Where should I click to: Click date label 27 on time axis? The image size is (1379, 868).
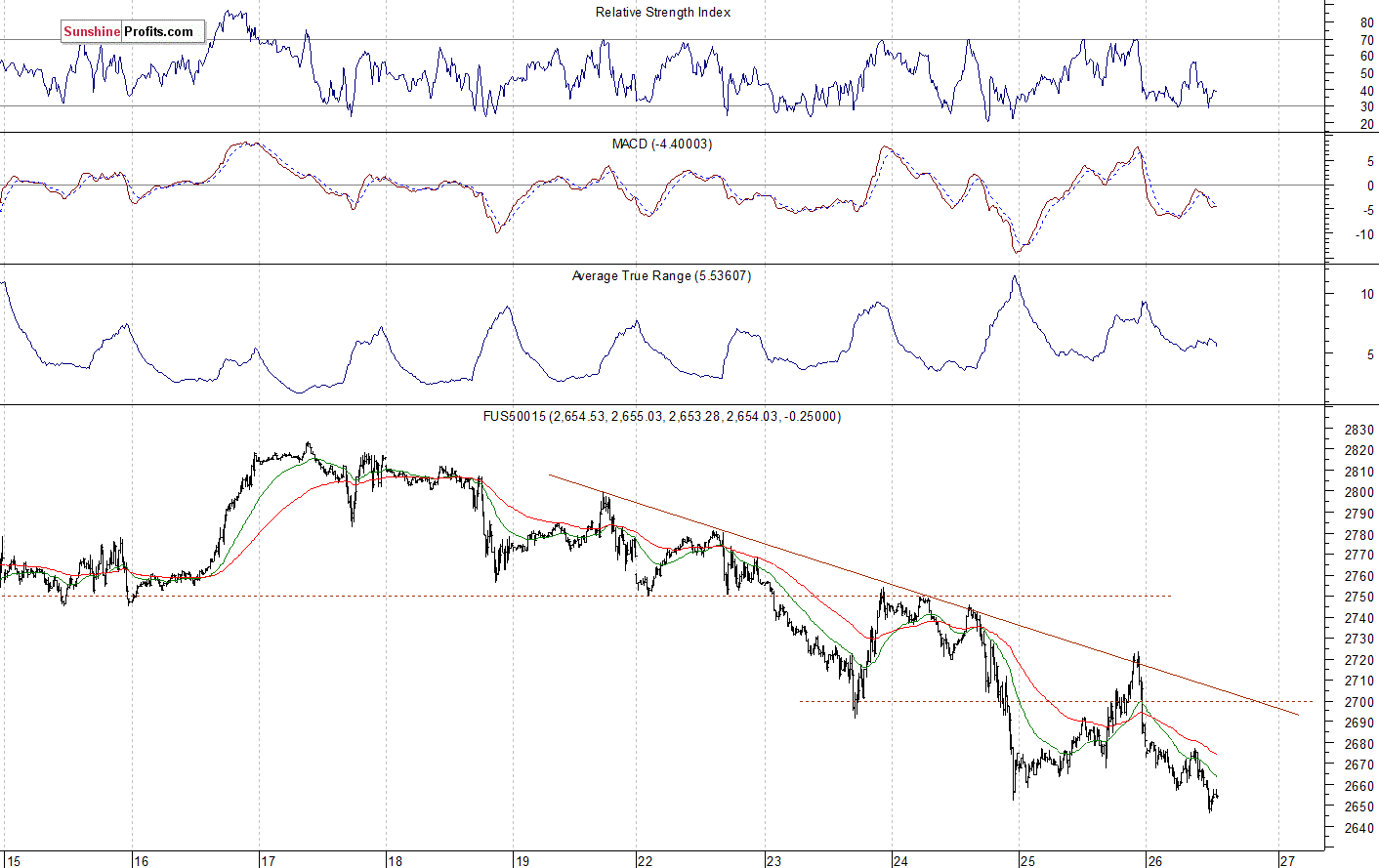[x=1287, y=861]
